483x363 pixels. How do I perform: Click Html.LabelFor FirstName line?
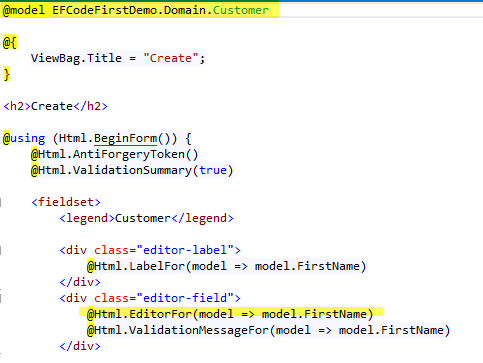[x=227, y=266]
